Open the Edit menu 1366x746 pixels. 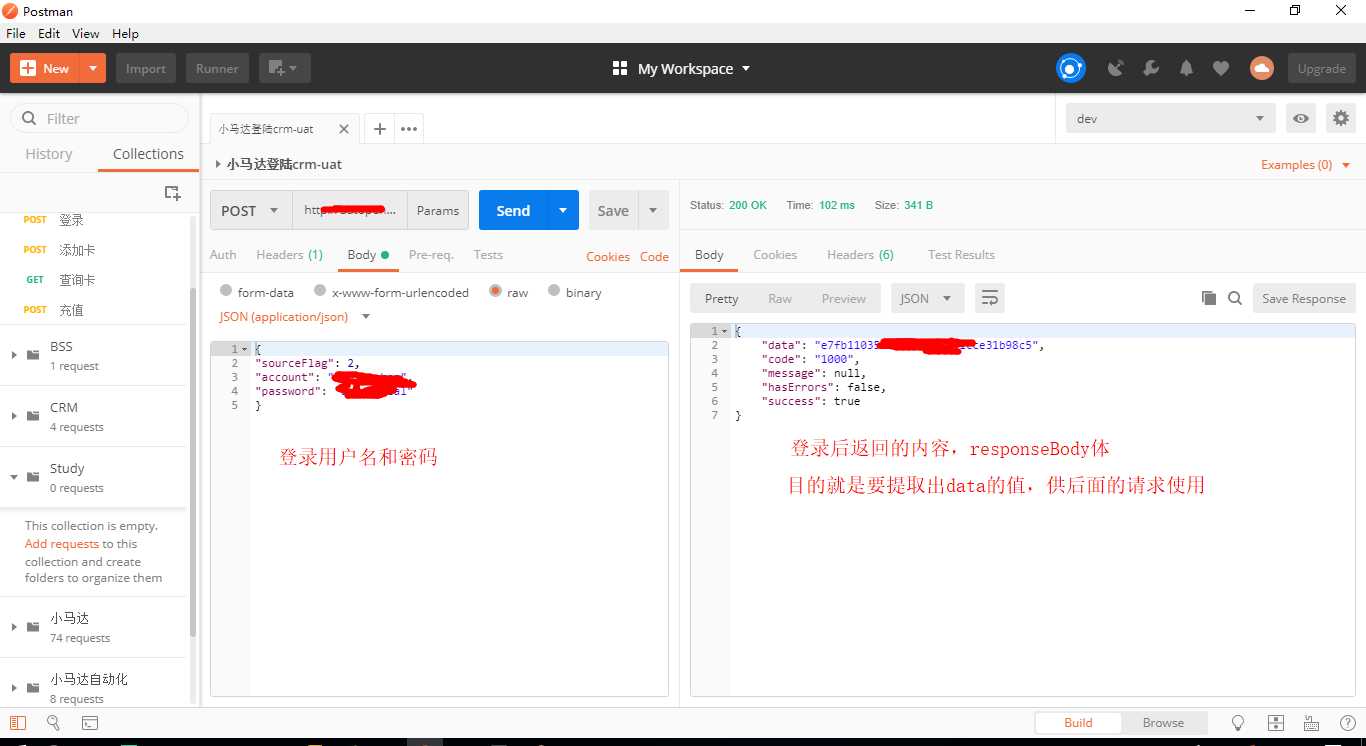[x=49, y=33]
